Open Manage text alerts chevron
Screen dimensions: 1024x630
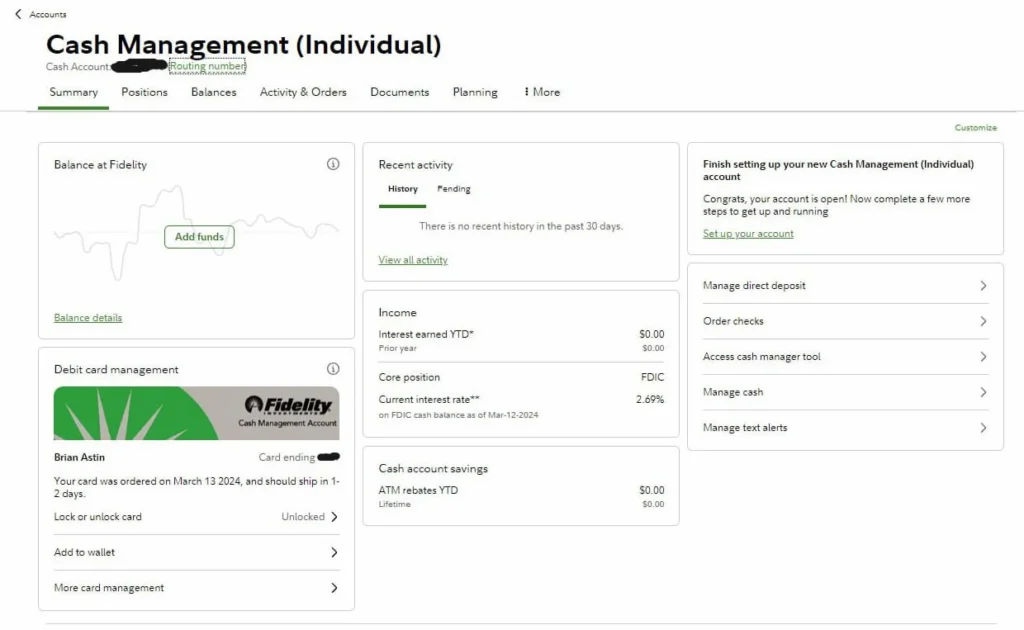pyautogui.click(x=983, y=428)
